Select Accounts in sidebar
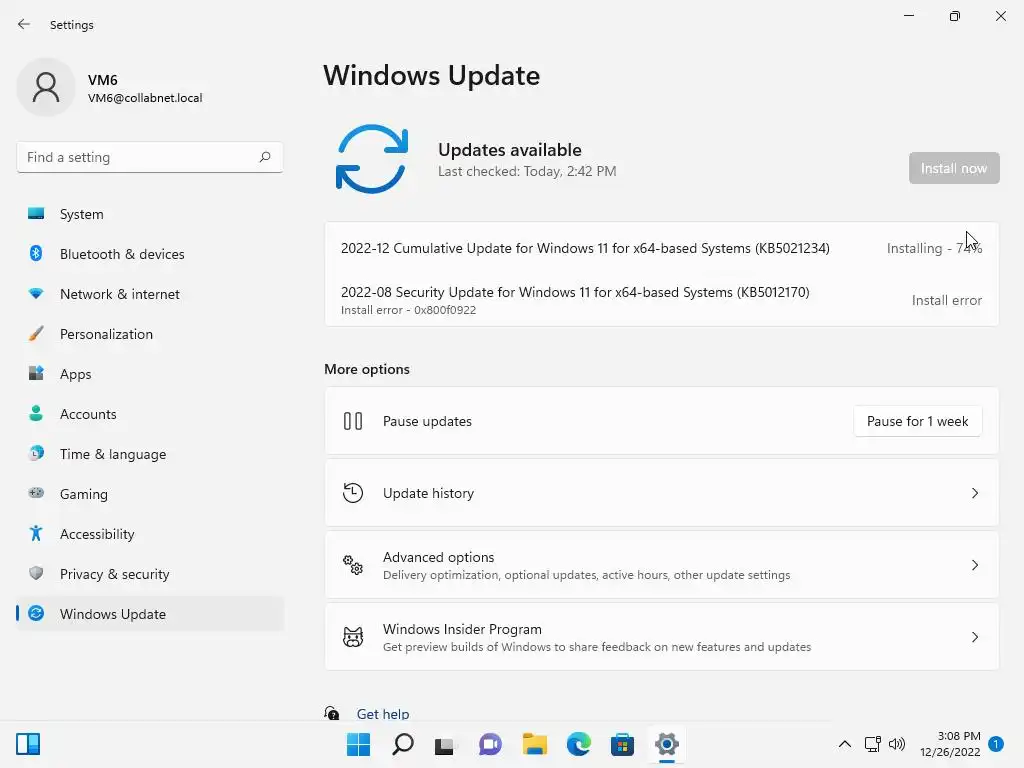1024x768 pixels. (150, 414)
